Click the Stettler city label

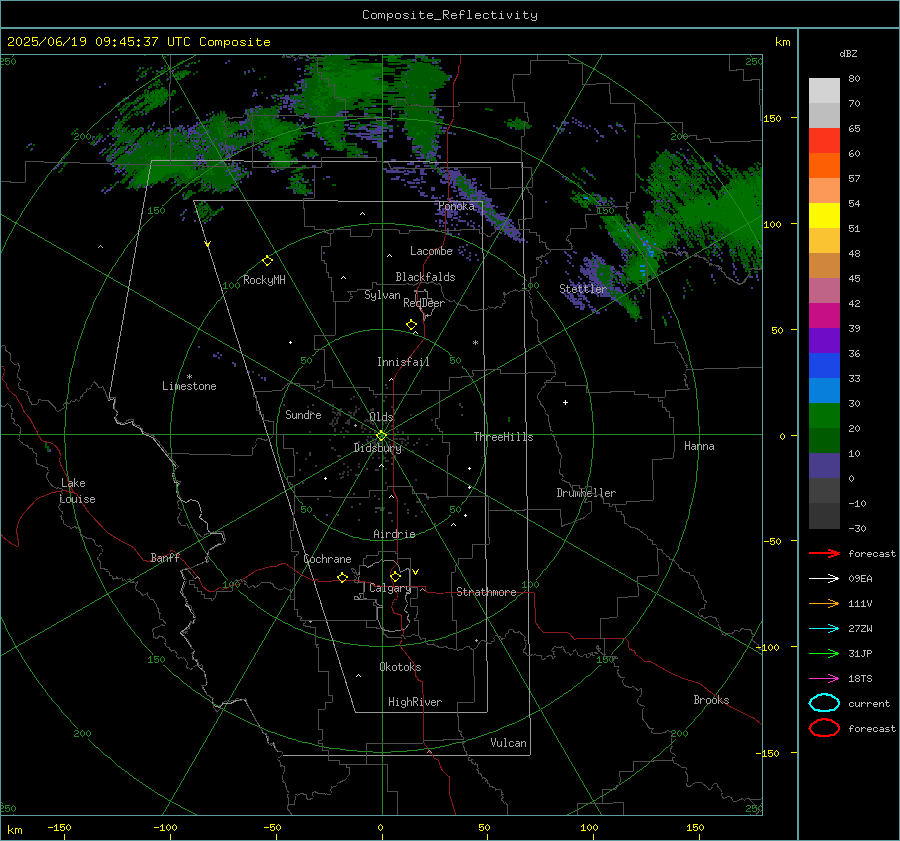click(583, 289)
